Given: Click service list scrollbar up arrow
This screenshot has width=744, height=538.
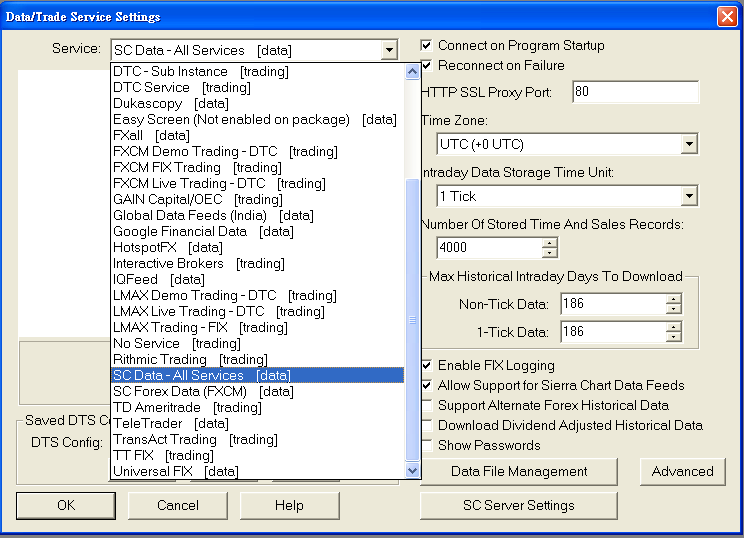Looking at the screenshot, I should click(412, 72).
